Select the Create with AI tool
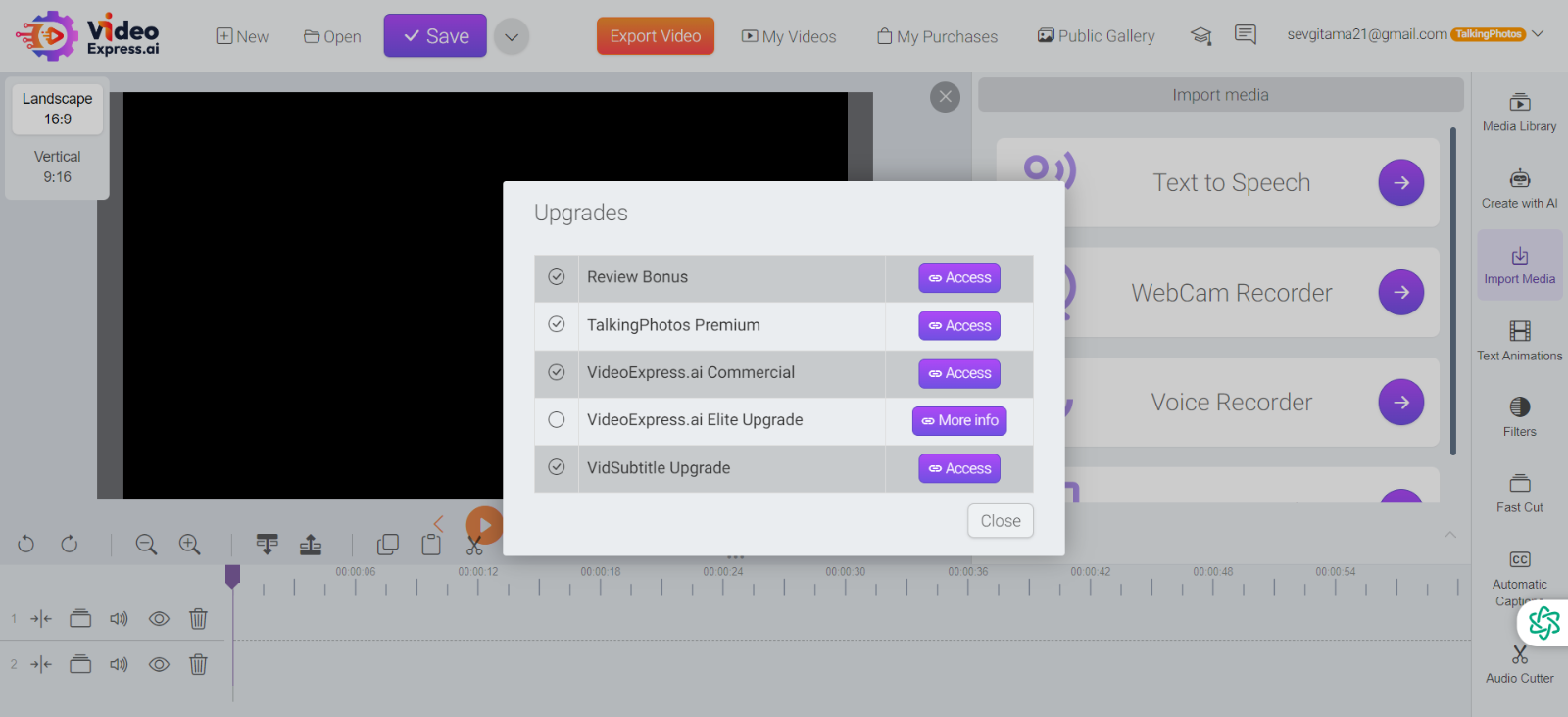The height and width of the screenshot is (717, 1568). click(x=1519, y=189)
